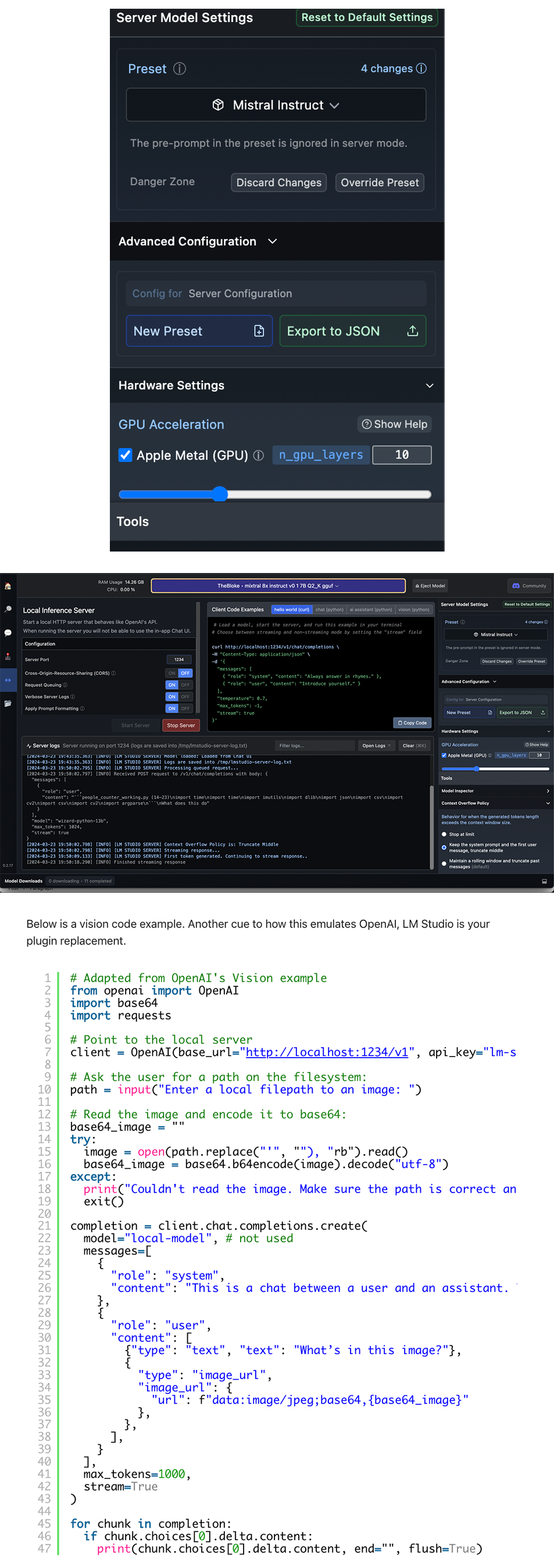
Task: Switch the Request Queuing toggle OFF
Action: pyautogui.click(x=185, y=685)
